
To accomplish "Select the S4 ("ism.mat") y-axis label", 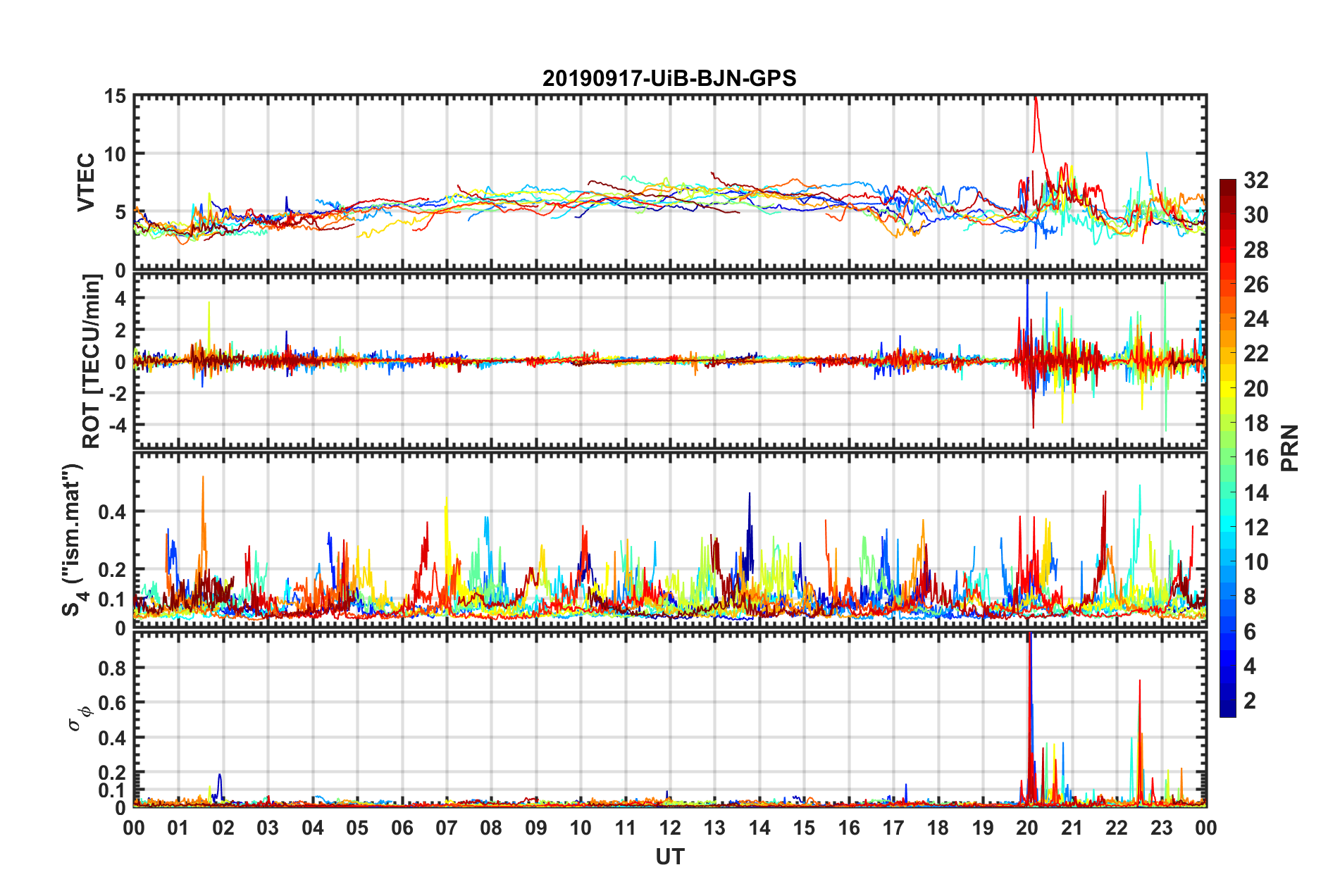I will click(x=73, y=540).
